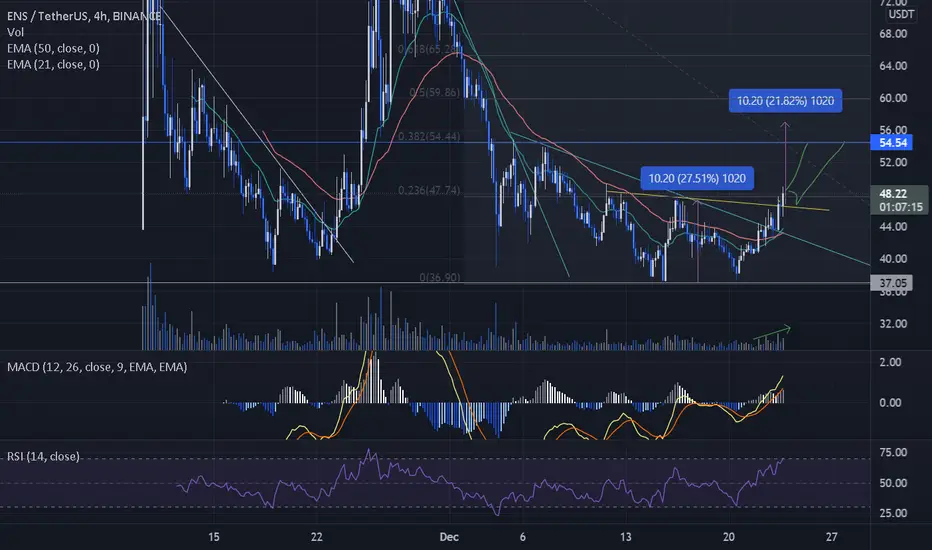
Task: Click the 13 date on the time axis
Action: coord(625,537)
